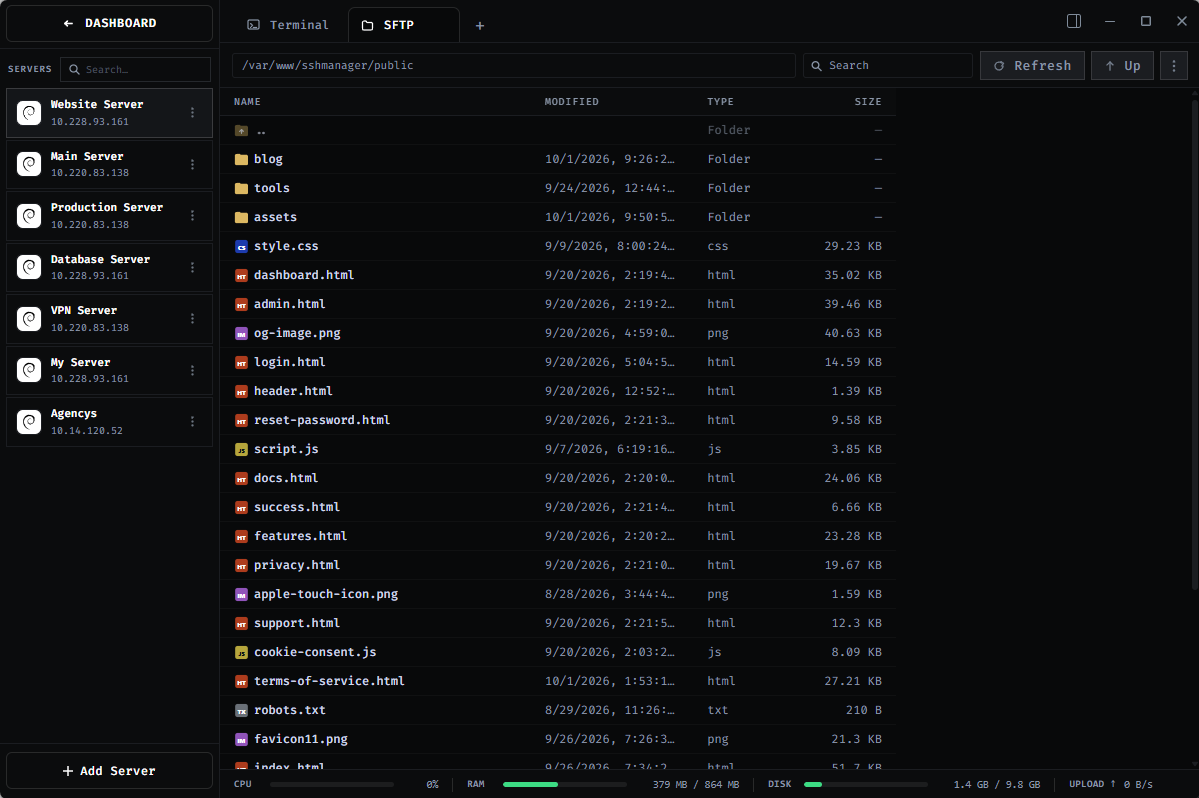Image resolution: width=1199 pixels, height=798 pixels.
Task: Open the SFTP more options menu
Action: point(1174,66)
